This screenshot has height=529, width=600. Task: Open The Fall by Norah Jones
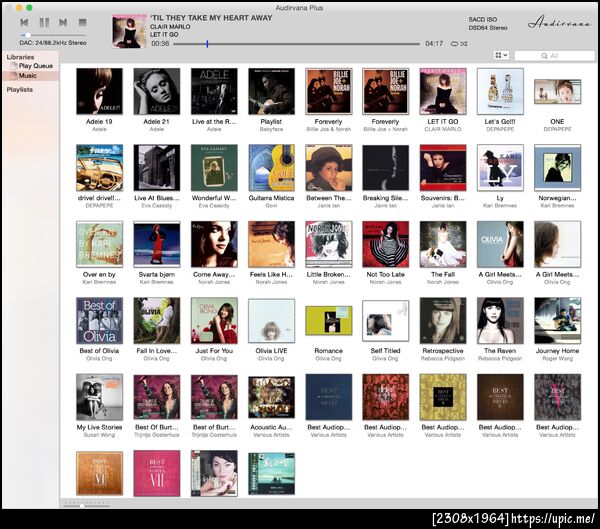[x=443, y=244]
